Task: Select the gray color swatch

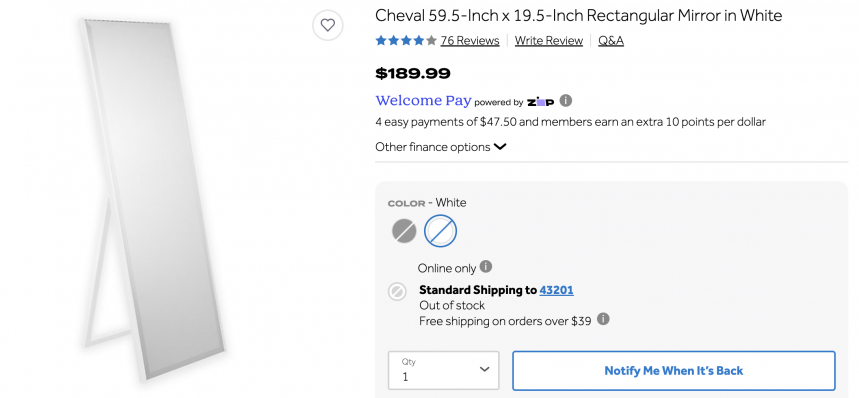Action: (404, 231)
